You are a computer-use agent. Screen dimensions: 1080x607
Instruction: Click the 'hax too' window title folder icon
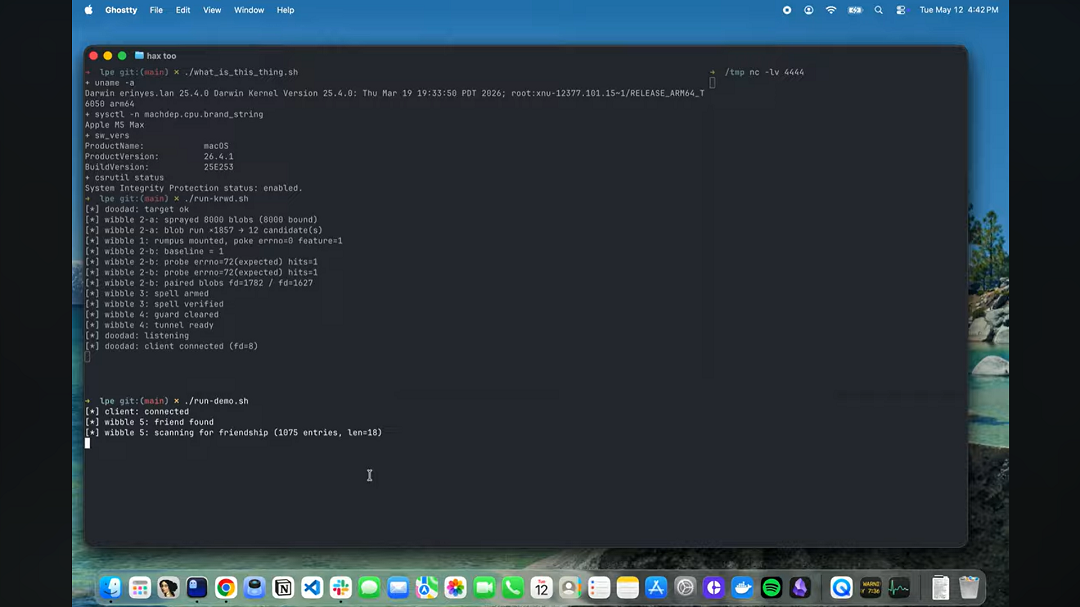[139, 56]
